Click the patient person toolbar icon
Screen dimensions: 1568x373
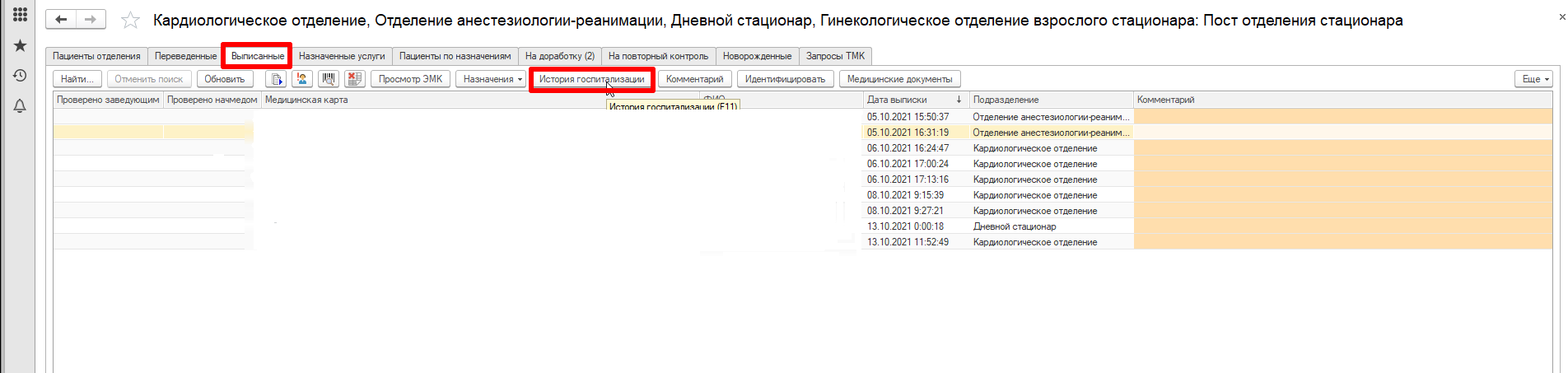pos(302,79)
